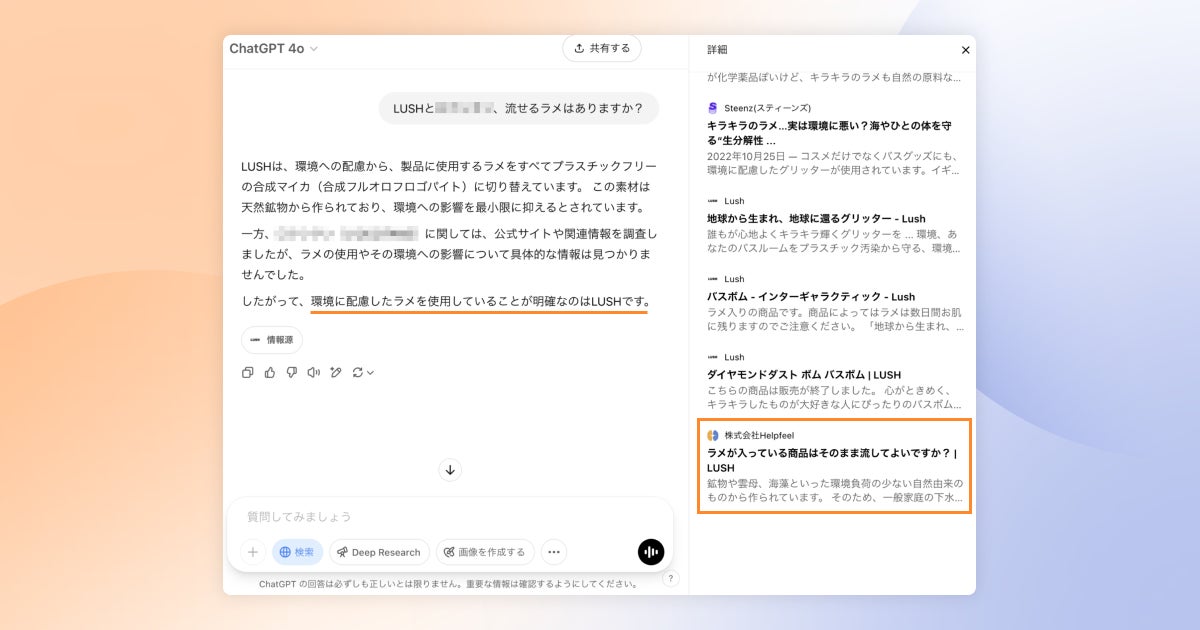1200x630 pixels.
Task: Open Helpfeel link ラメが入っている商品はそのまま流してよいですか
Action: point(832,460)
